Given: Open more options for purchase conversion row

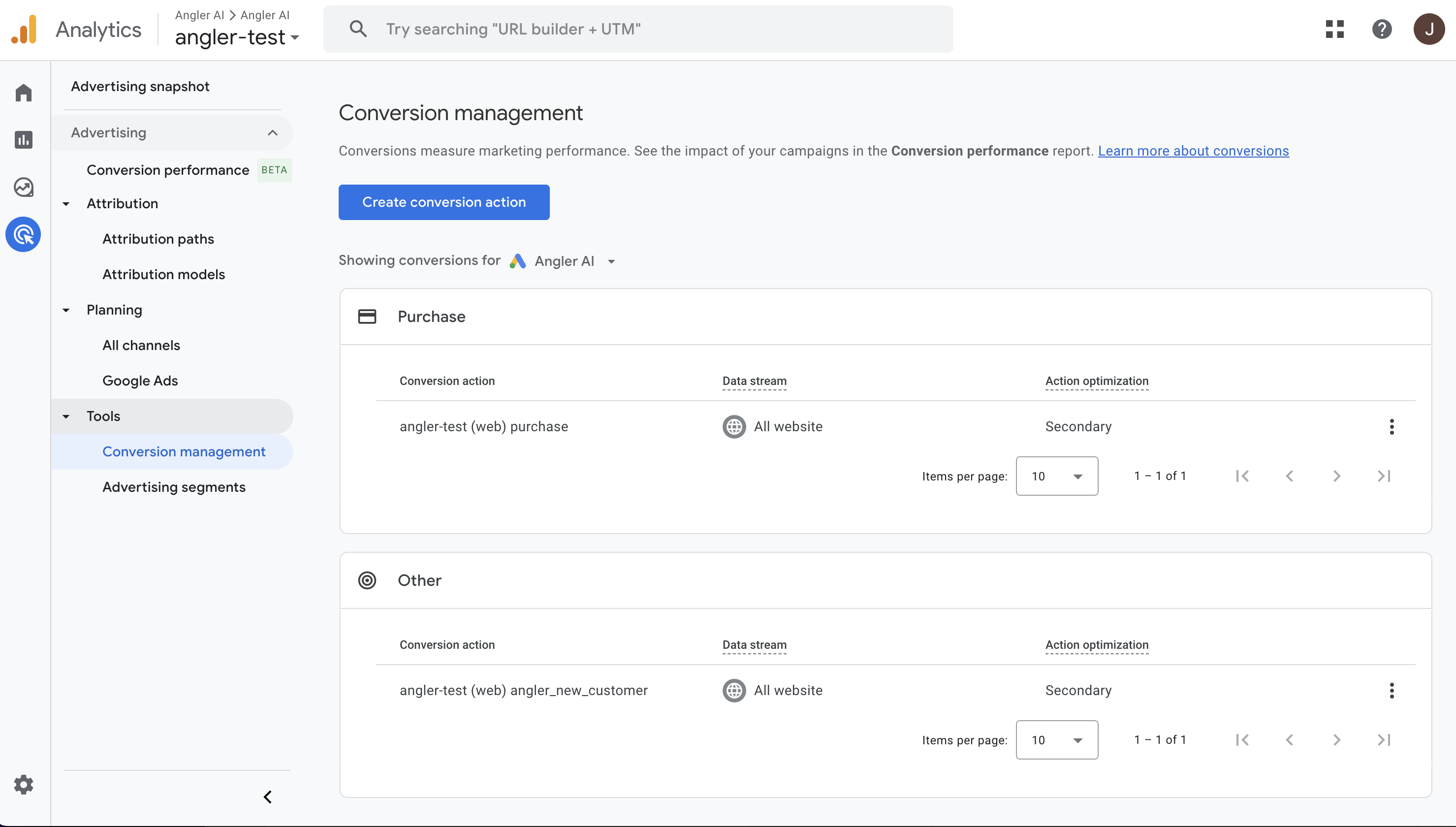Looking at the screenshot, I should [1391, 427].
